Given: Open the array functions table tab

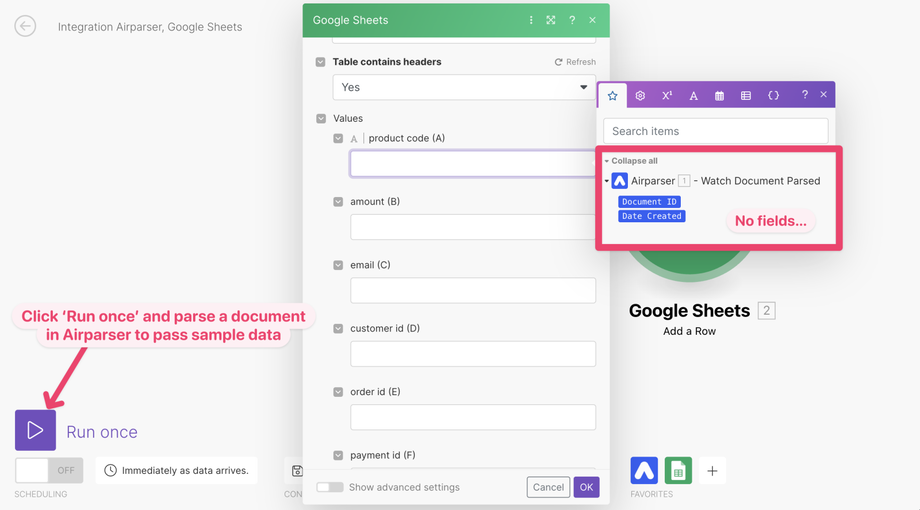Looking at the screenshot, I should (746, 96).
